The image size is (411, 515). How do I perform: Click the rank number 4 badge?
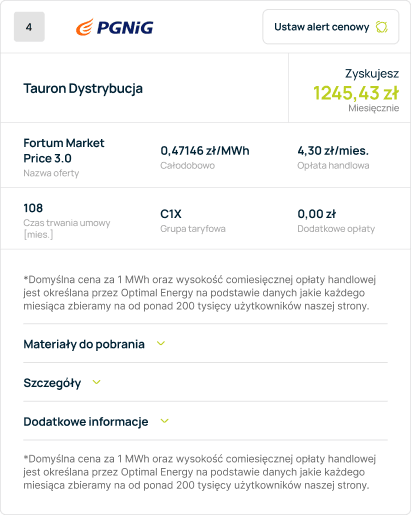(29, 27)
